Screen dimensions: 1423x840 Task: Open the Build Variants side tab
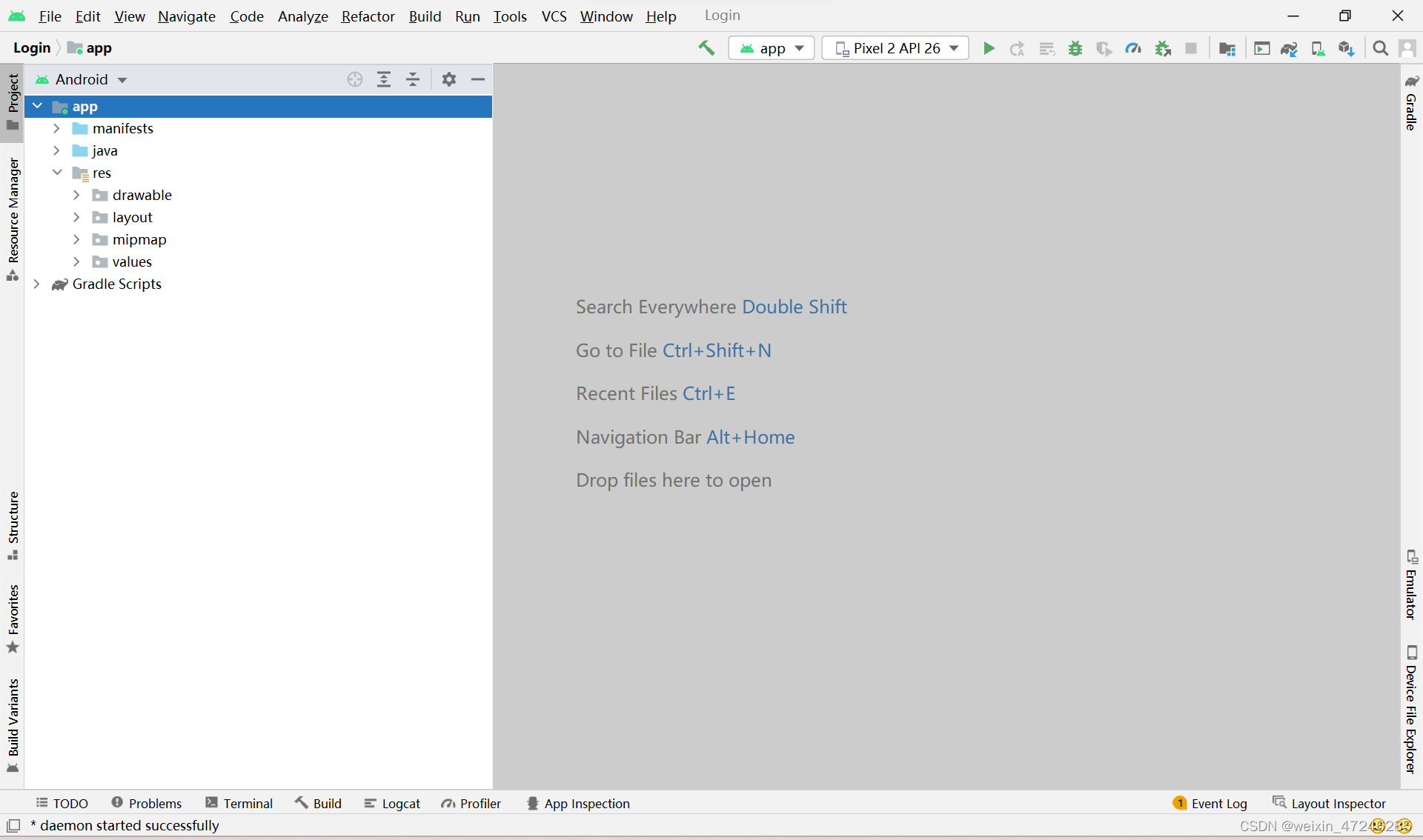tap(13, 726)
